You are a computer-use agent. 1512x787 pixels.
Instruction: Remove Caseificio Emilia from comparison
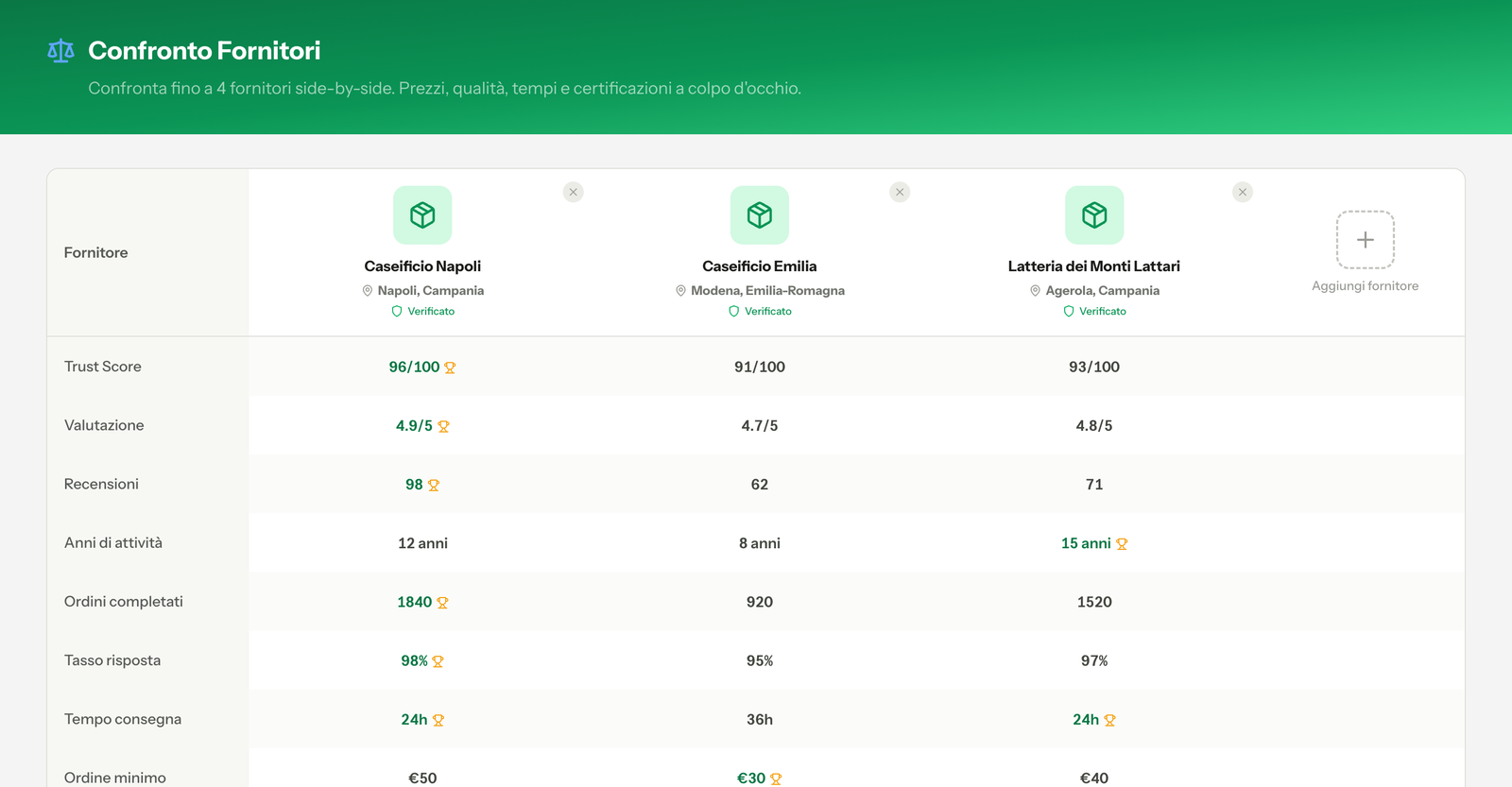tap(900, 192)
